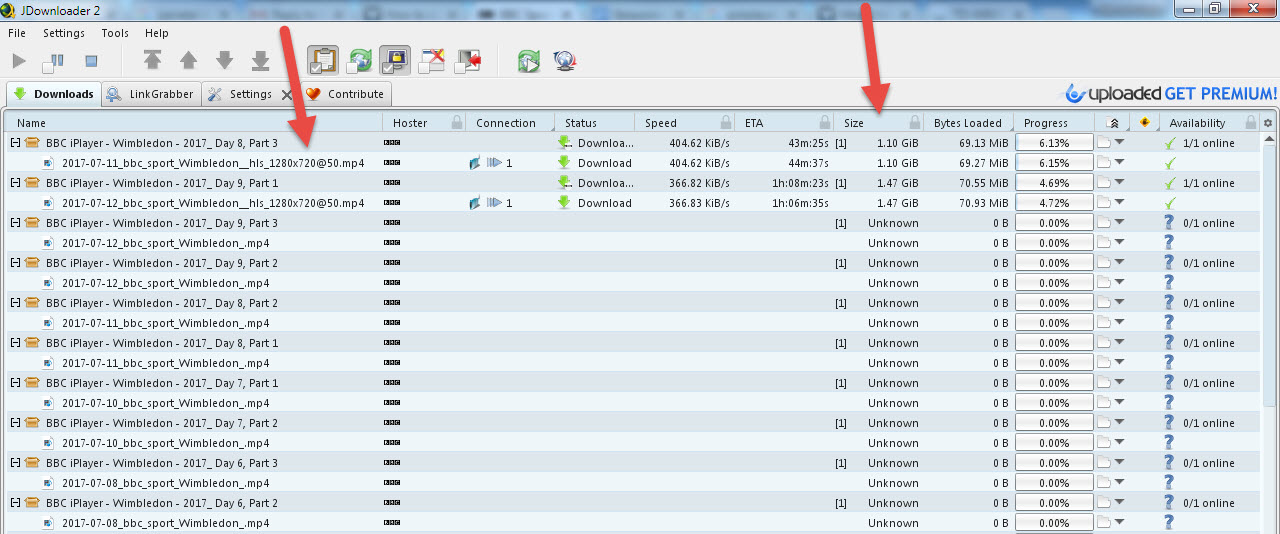The width and height of the screenshot is (1280, 534).
Task: Move selected item down one position
Action: [224, 61]
